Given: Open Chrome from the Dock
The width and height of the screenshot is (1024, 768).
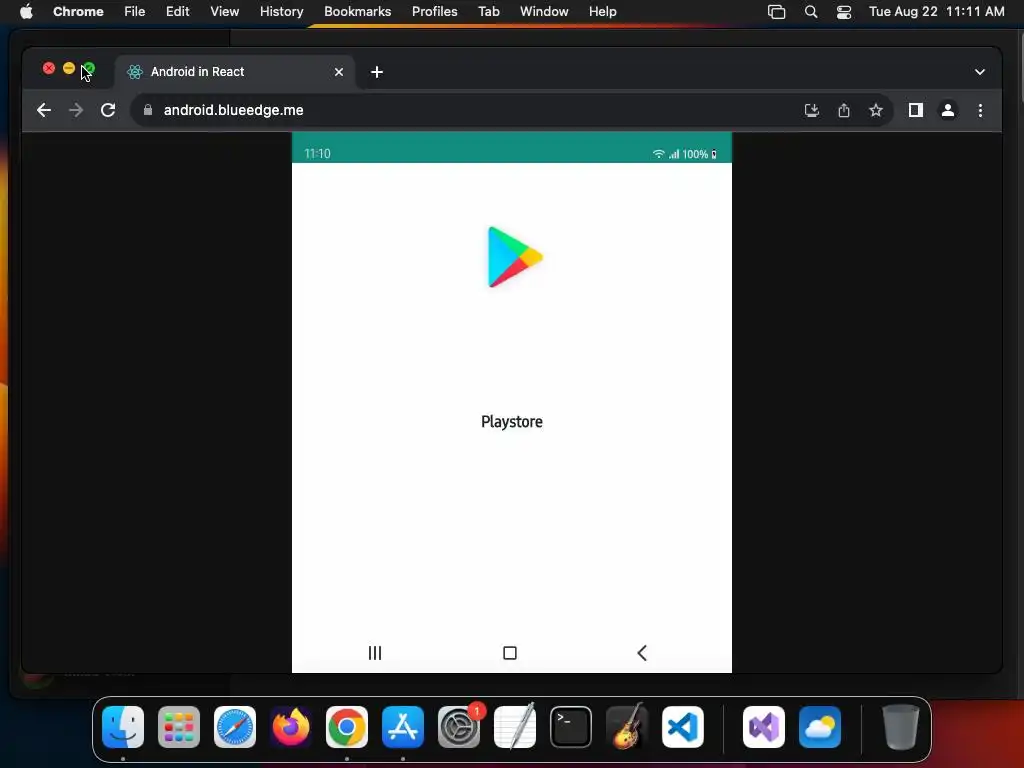Looking at the screenshot, I should (347, 727).
